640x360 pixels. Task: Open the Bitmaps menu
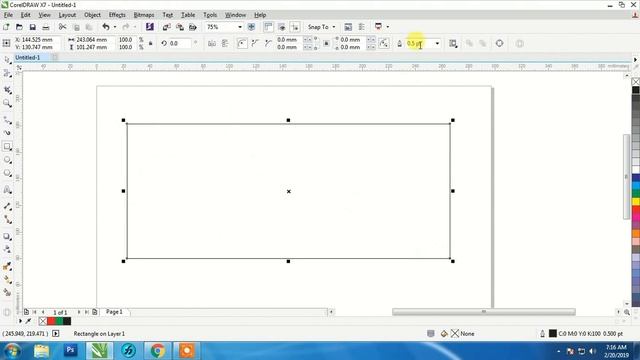click(144, 15)
